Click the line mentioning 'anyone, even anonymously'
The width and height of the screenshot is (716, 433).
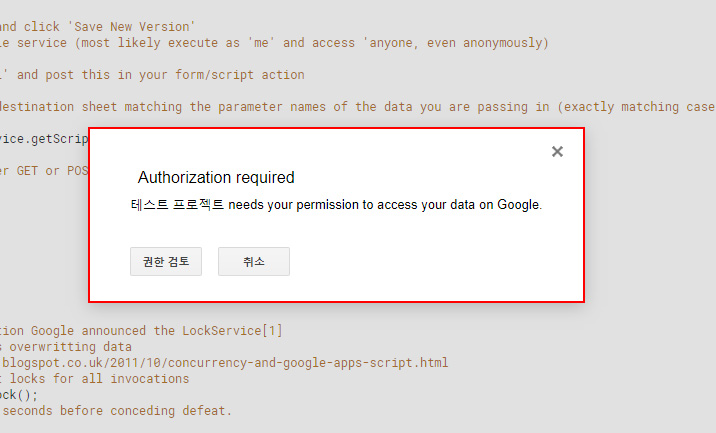click(x=274, y=43)
